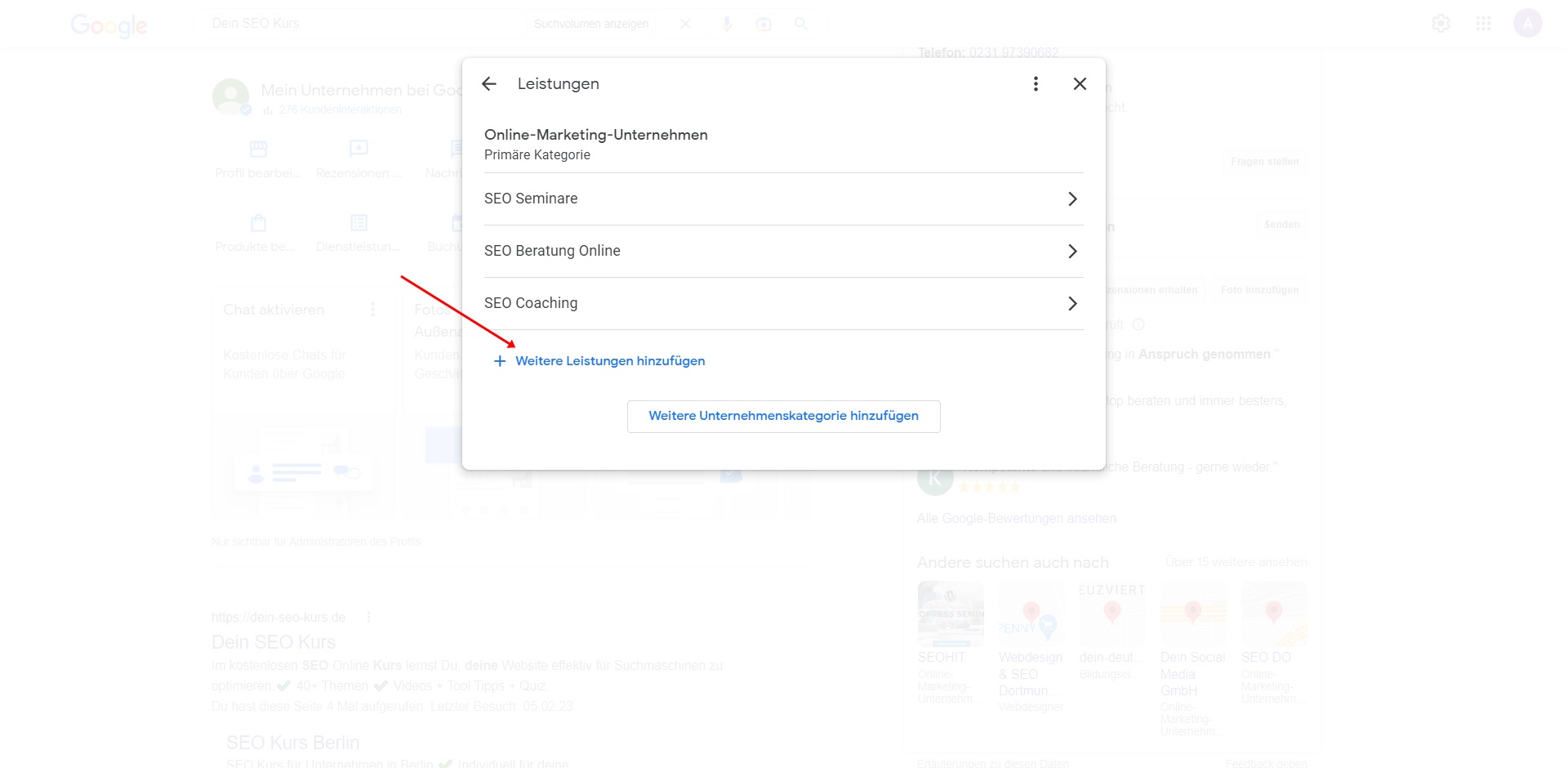The height and width of the screenshot is (768, 1568).
Task: Expand the SEO Coaching chevron
Action: click(x=1072, y=304)
